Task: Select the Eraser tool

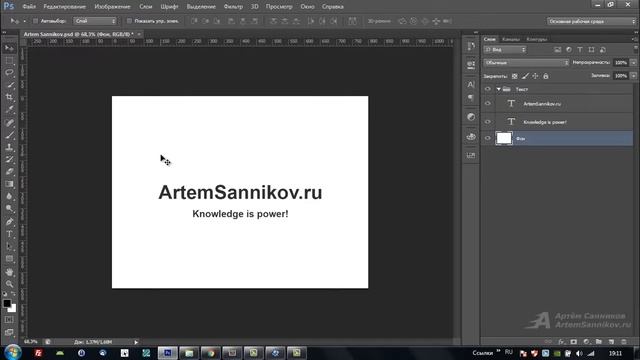Action: [9, 172]
